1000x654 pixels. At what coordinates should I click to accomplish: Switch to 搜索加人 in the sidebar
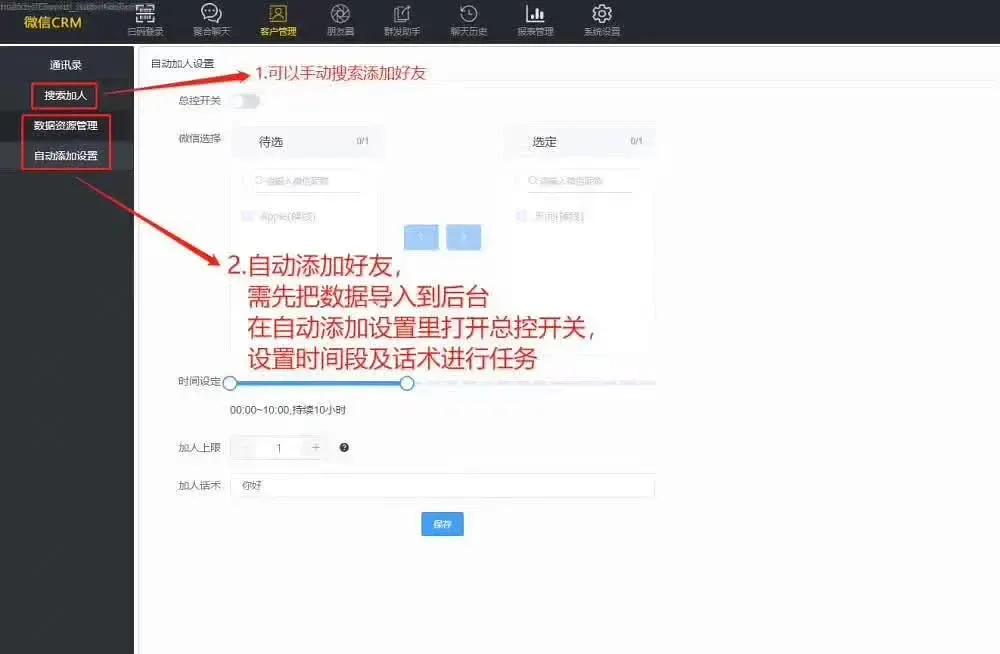pos(63,96)
